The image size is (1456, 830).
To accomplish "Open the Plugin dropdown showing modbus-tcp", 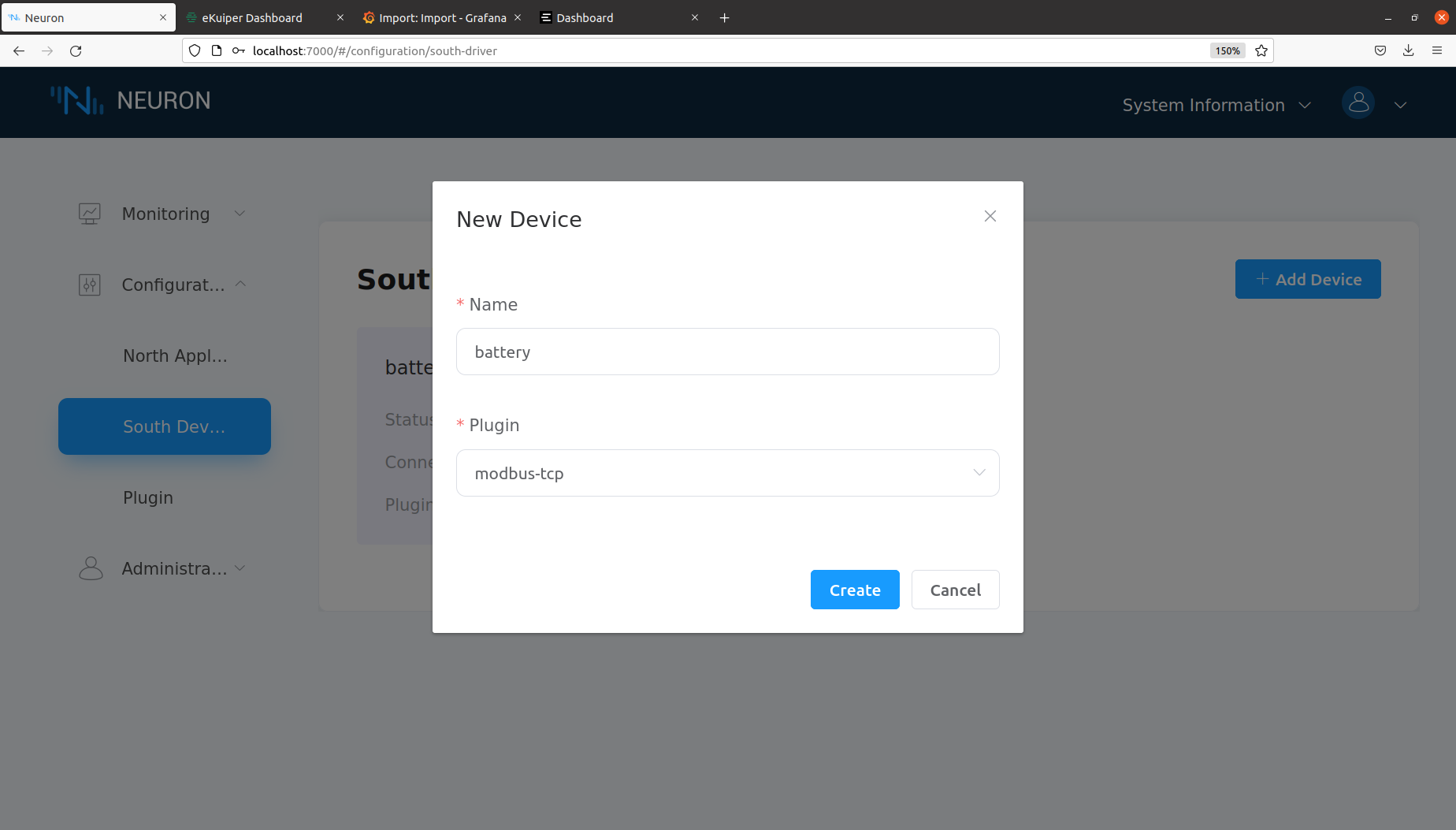I will click(x=728, y=473).
